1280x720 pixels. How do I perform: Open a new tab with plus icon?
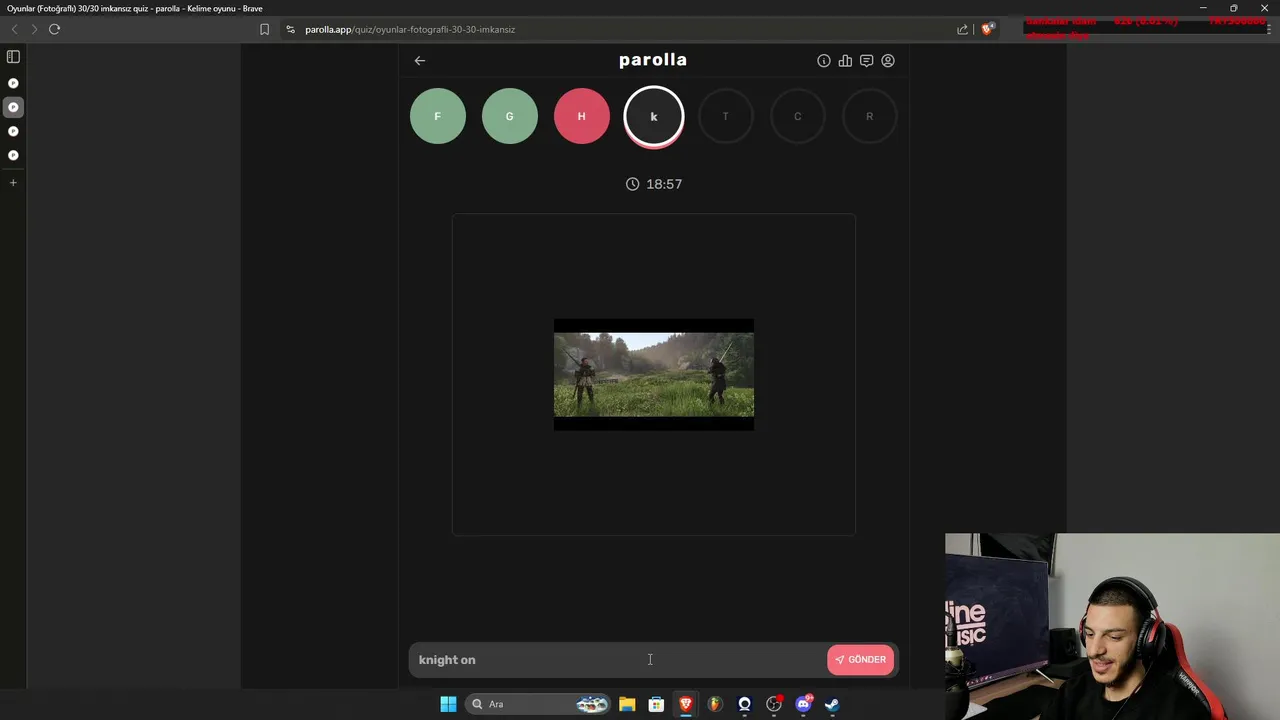click(13, 183)
